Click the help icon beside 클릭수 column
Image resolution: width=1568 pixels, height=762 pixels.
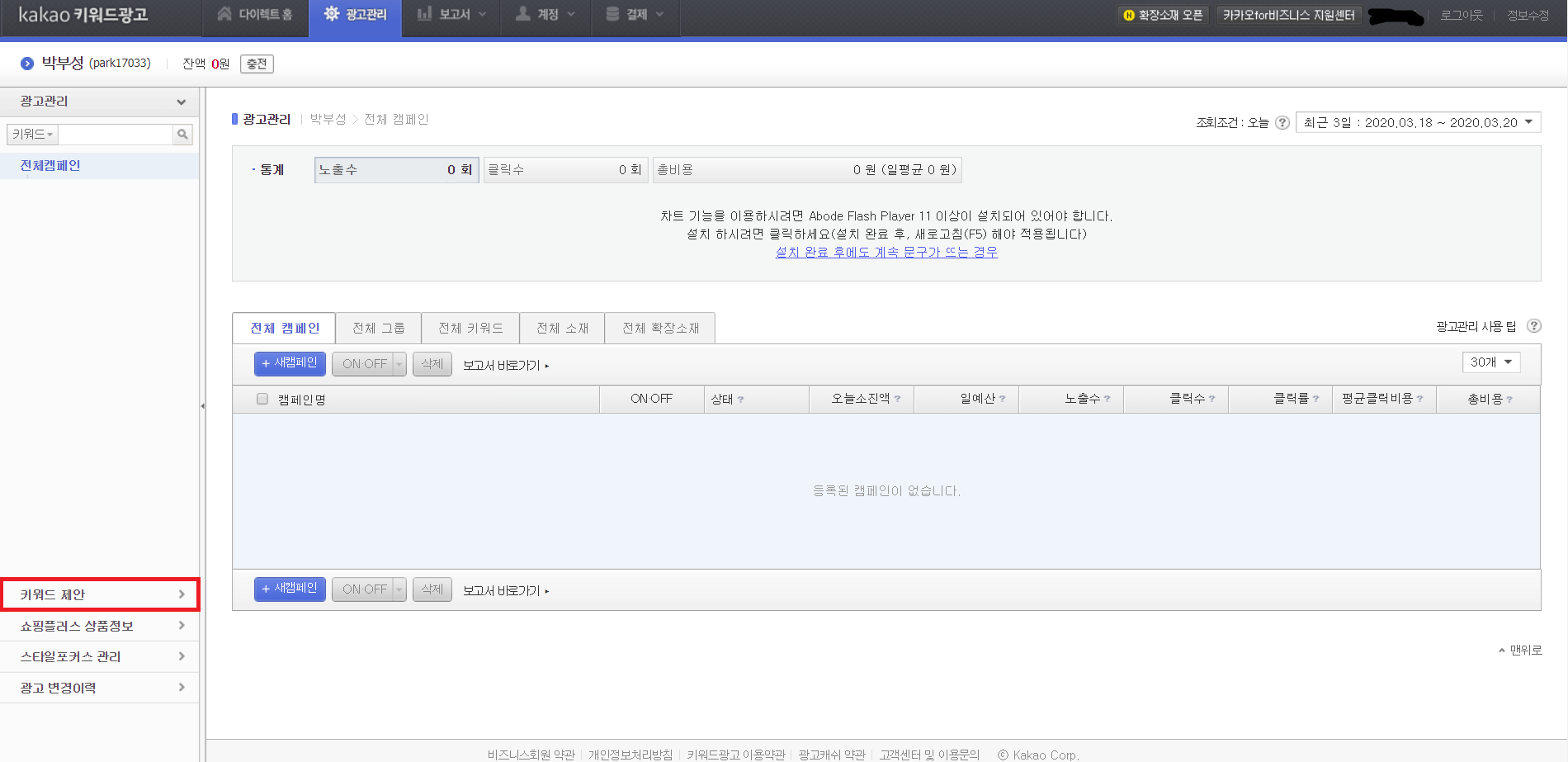coord(1211,399)
